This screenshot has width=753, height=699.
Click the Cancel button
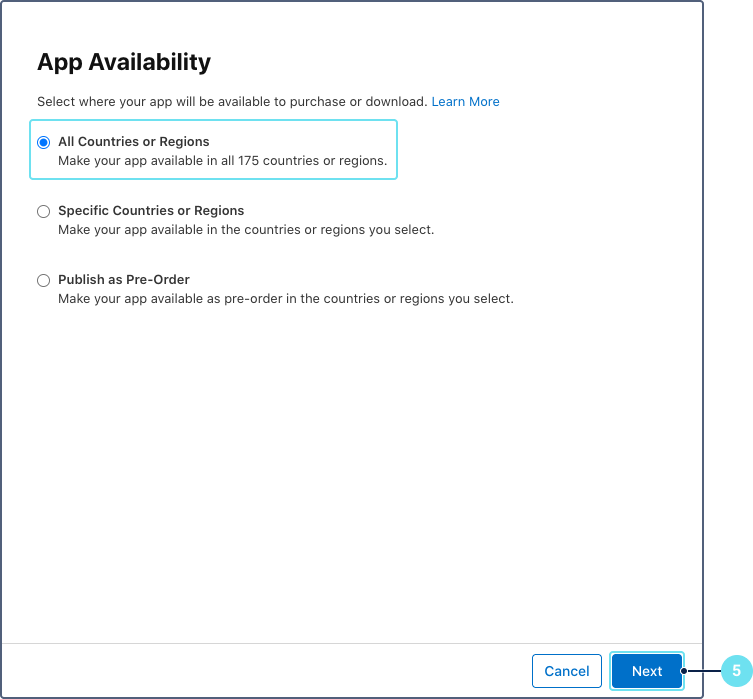click(567, 671)
